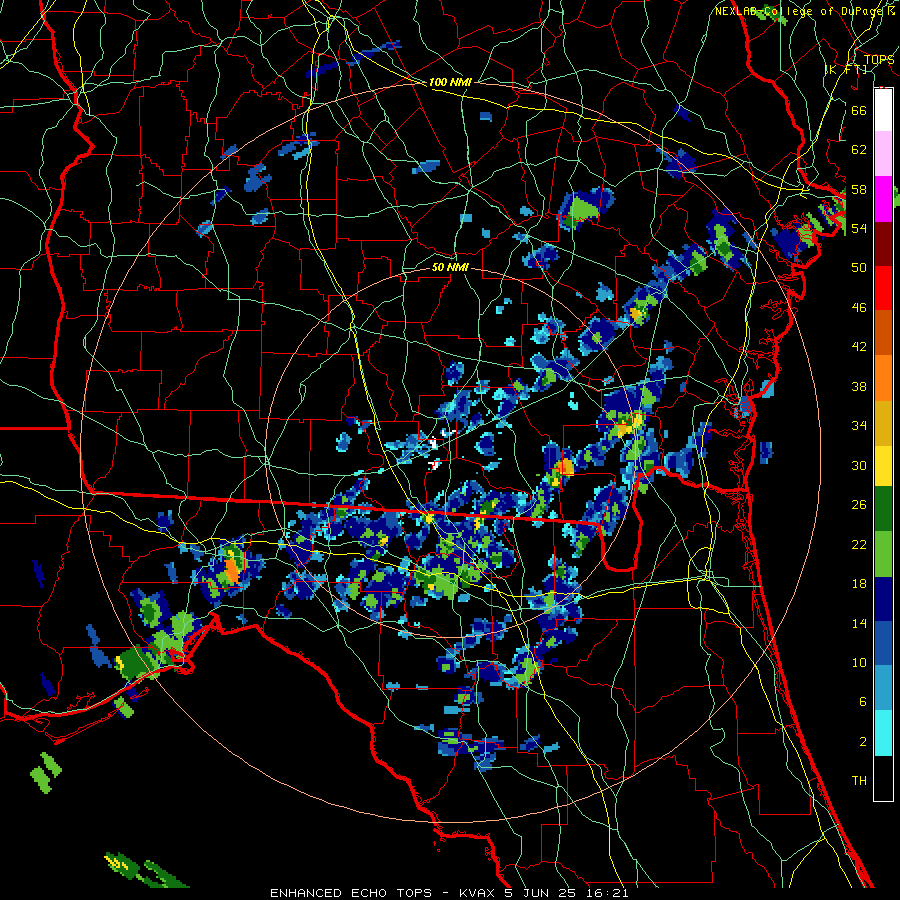Click the legend value "34"
Screen dimensions: 900x900
[x=859, y=426]
